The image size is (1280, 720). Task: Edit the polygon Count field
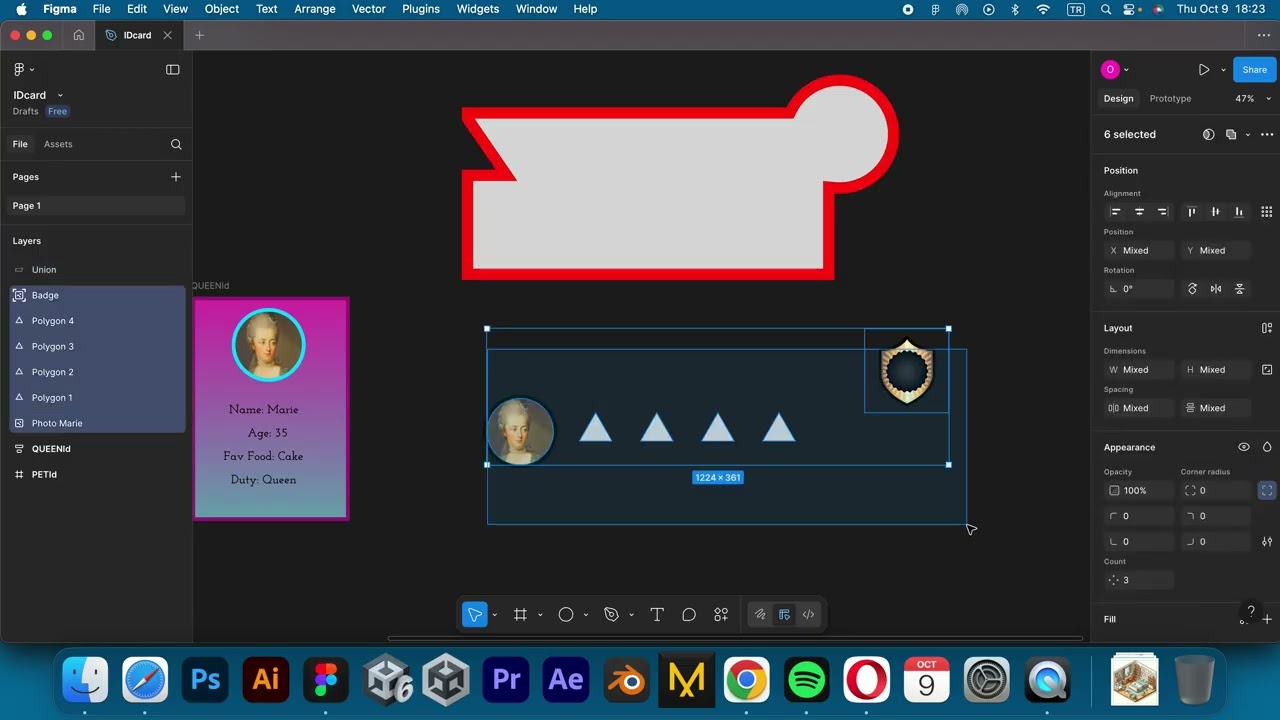point(1139,580)
